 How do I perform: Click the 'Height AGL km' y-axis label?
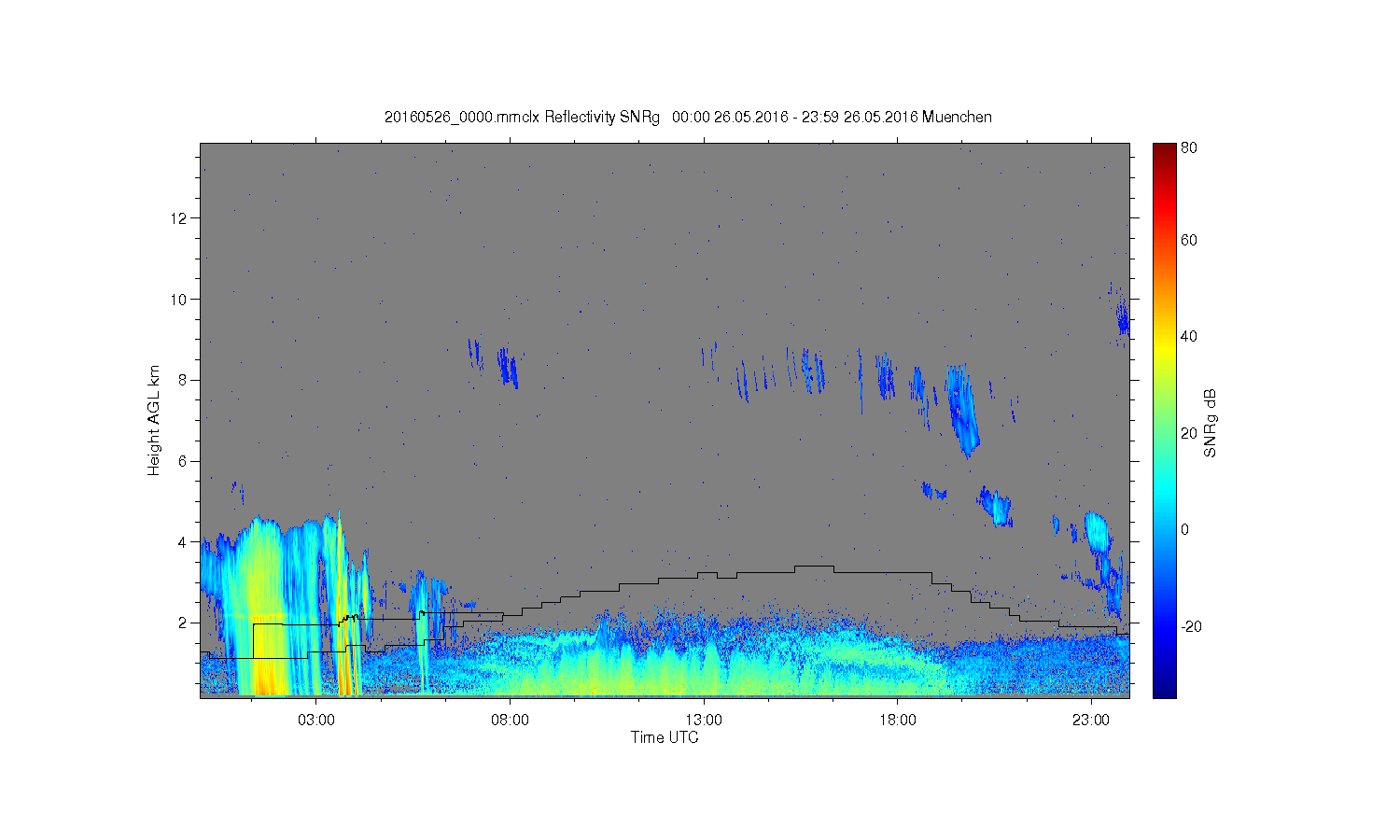154,421
